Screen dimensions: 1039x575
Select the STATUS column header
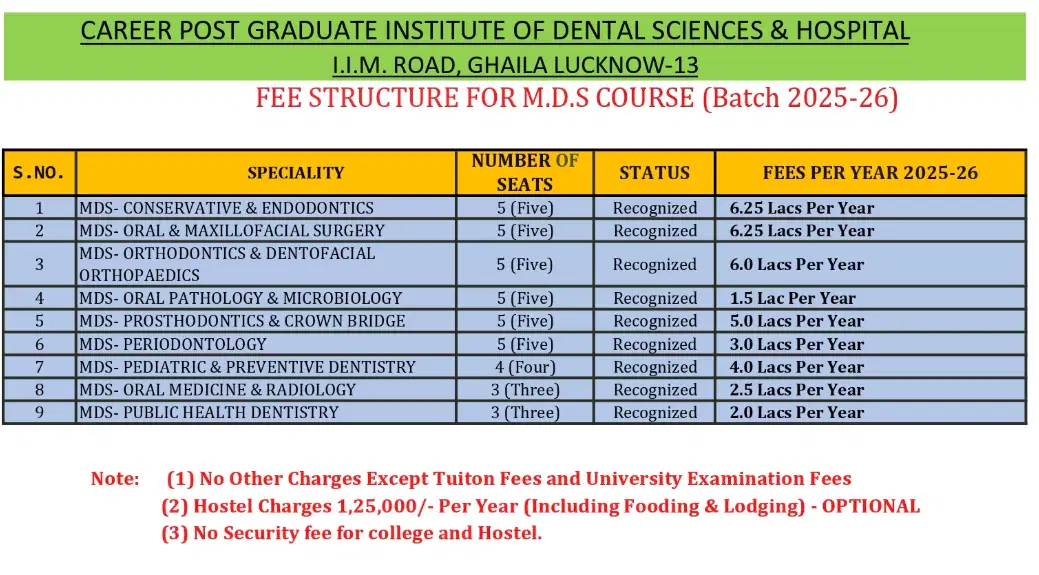tap(654, 173)
